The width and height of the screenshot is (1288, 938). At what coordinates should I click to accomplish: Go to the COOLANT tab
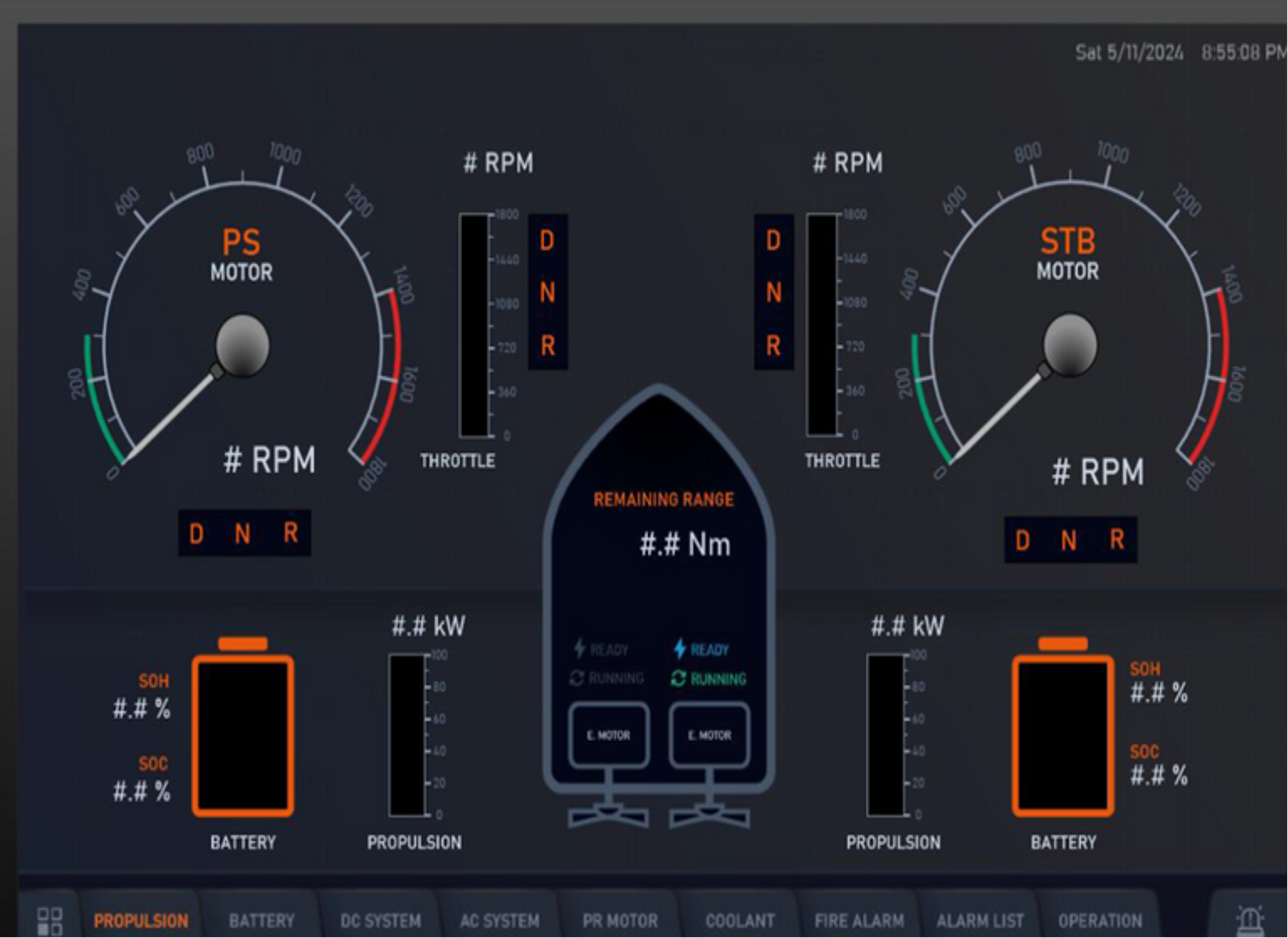(740, 921)
